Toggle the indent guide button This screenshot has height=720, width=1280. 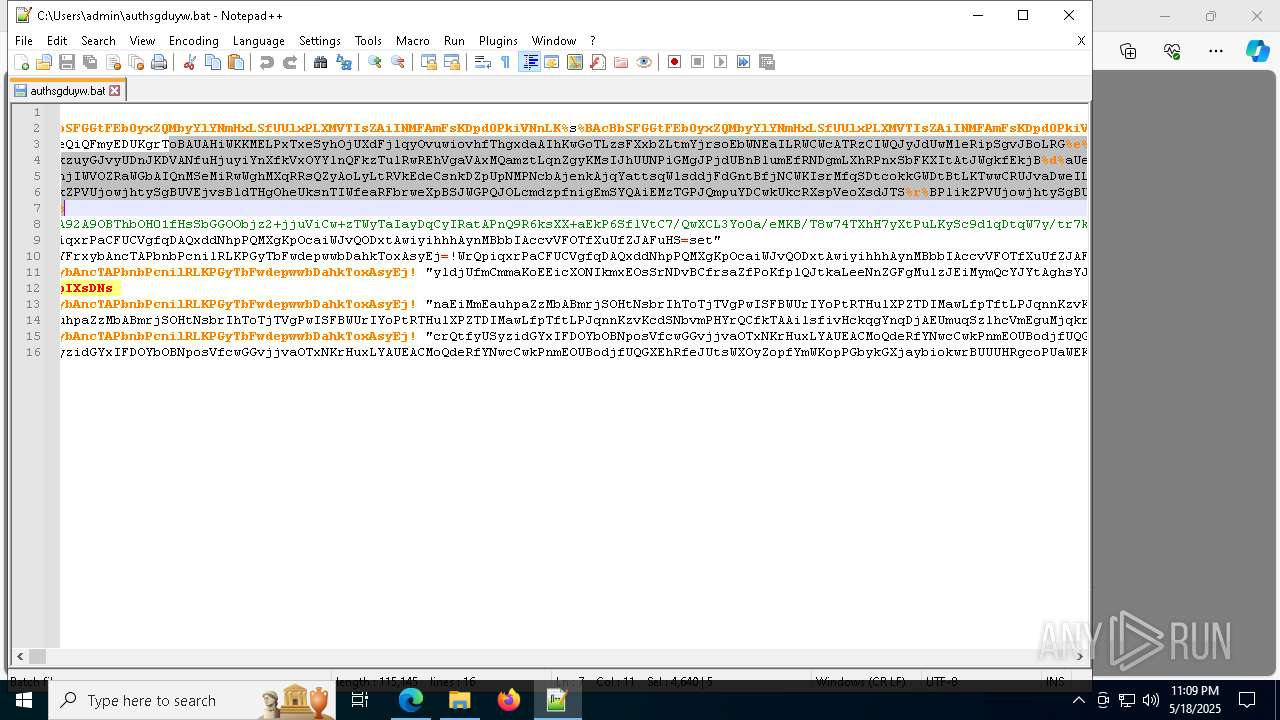(x=529, y=62)
